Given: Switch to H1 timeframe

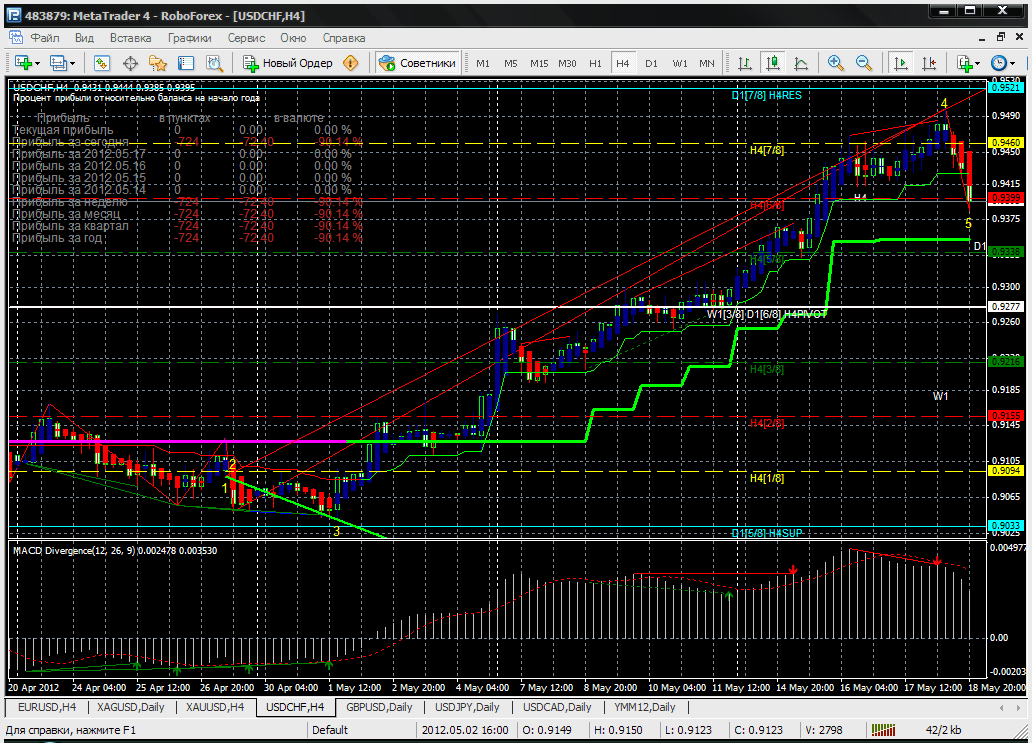Looking at the screenshot, I should coord(596,64).
